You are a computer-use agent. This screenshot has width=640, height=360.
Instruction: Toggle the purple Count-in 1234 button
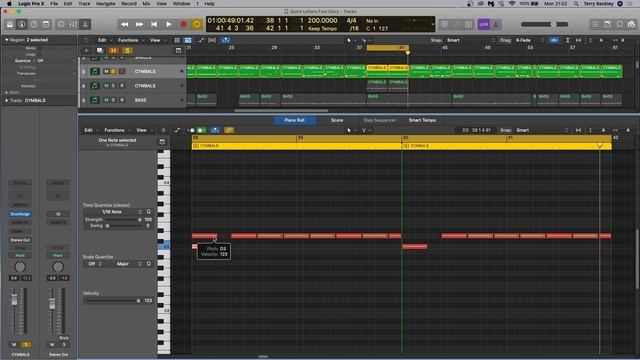(x=484, y=24)
